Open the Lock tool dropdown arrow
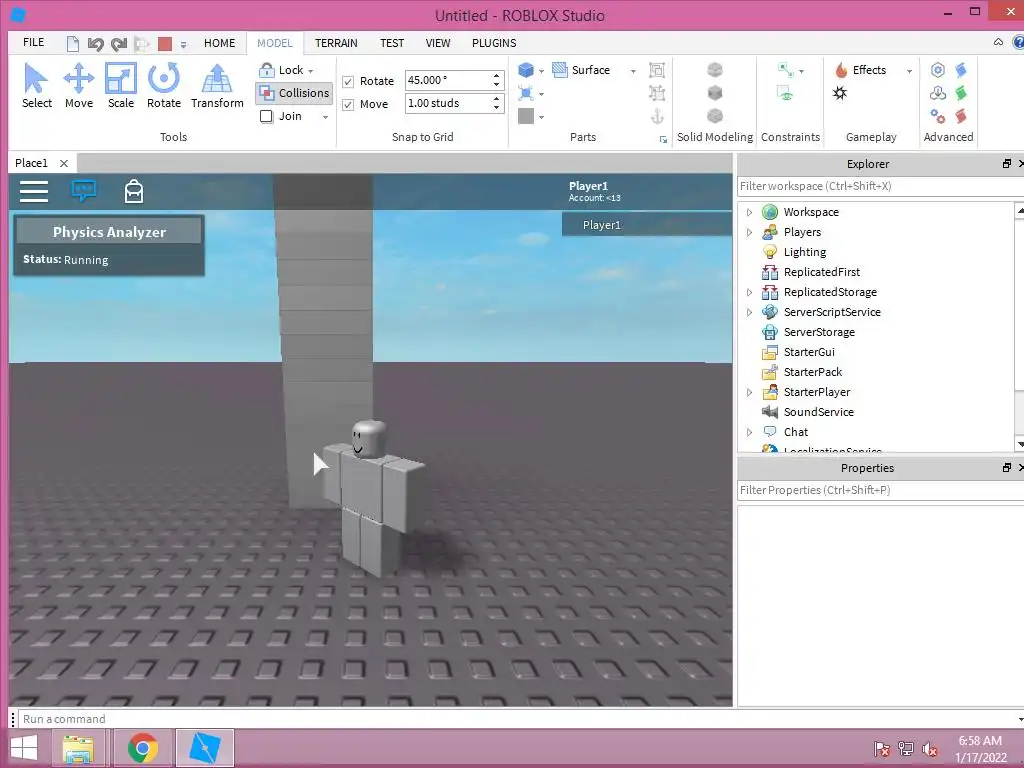 click(311, 71)
